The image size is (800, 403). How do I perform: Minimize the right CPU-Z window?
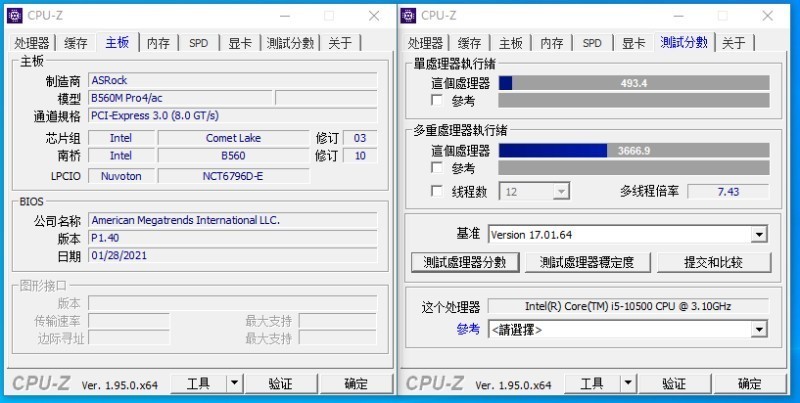tap(679, 16)
